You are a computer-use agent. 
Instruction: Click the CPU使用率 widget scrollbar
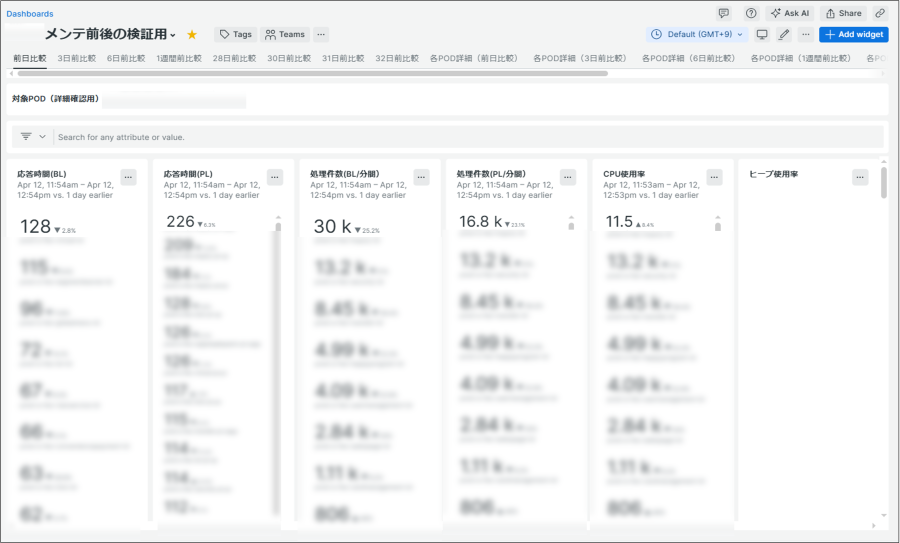717,227
